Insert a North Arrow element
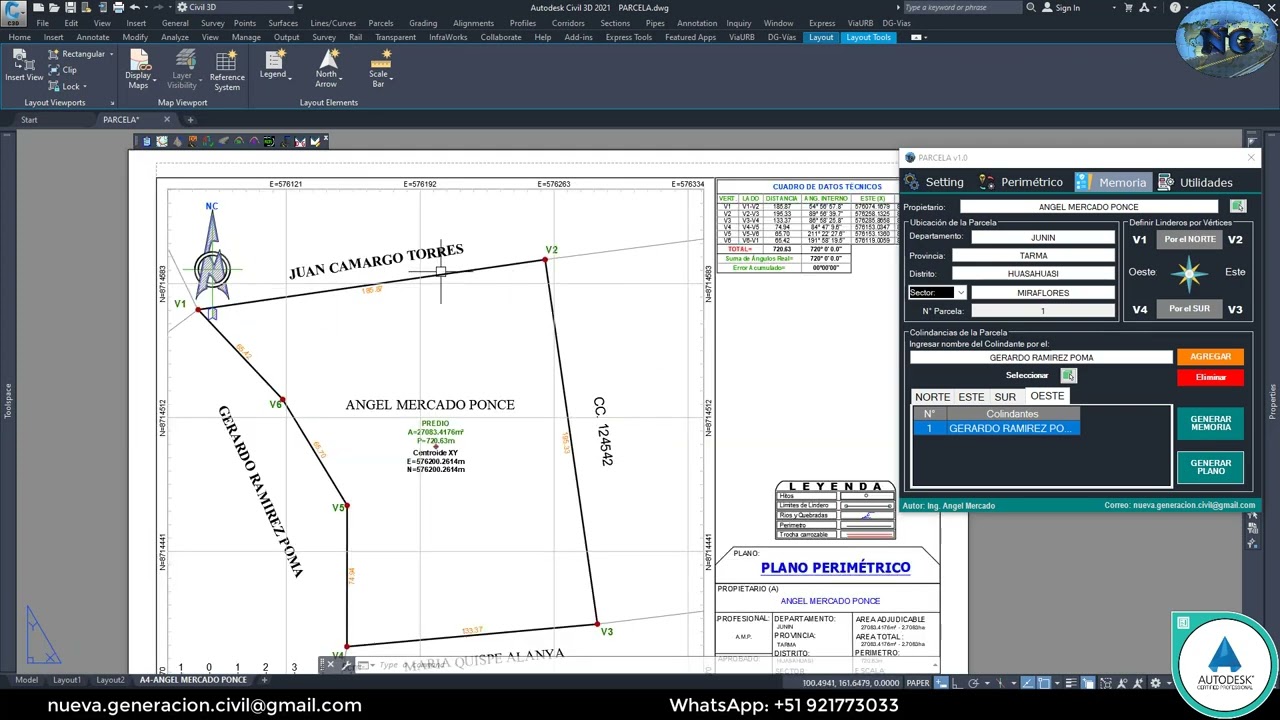 coord(327,68)
